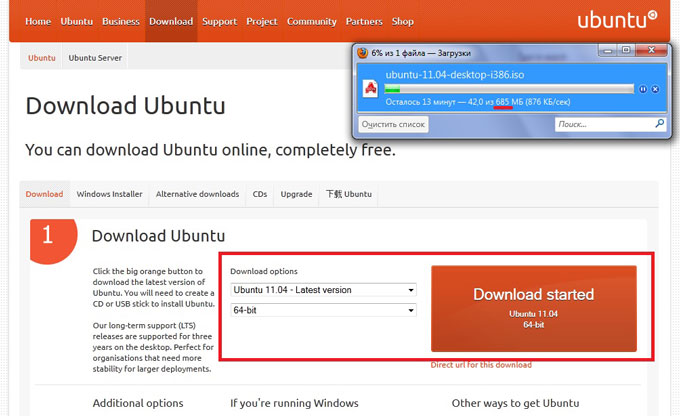Image resolution: width=680 pixels, height=416 pixels.
Task: Cancel the ubuntu-11.04 ISO download
Action: coord(655,89)
